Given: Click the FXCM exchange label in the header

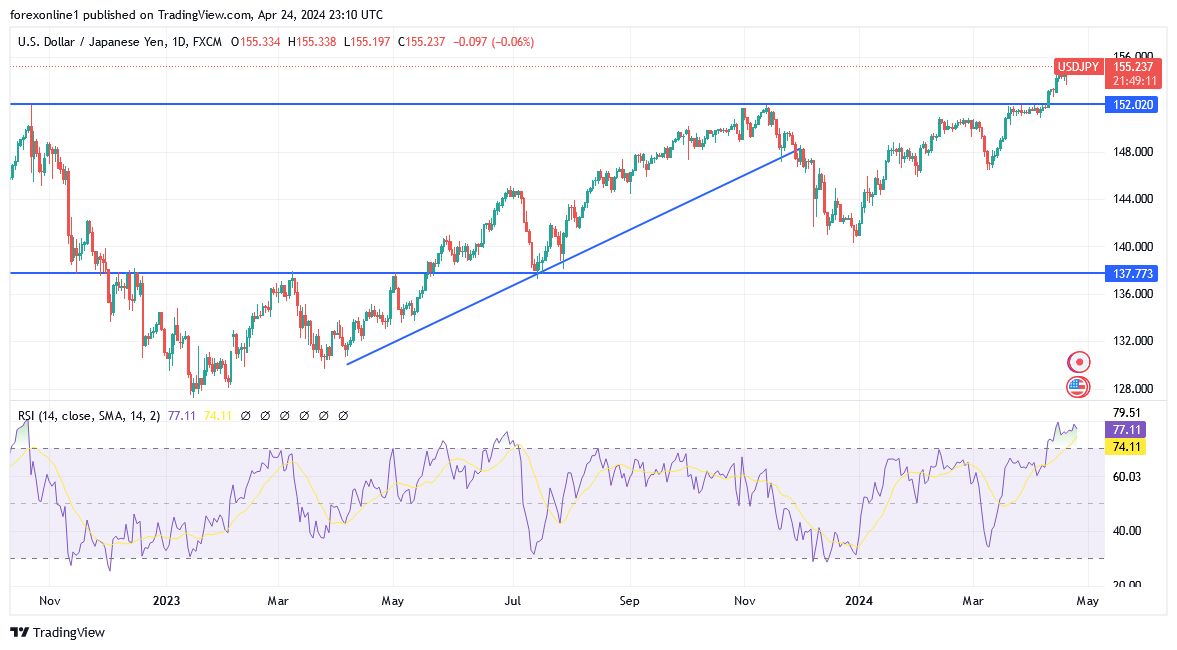Looking at the screenshot, I should [209, 42].
